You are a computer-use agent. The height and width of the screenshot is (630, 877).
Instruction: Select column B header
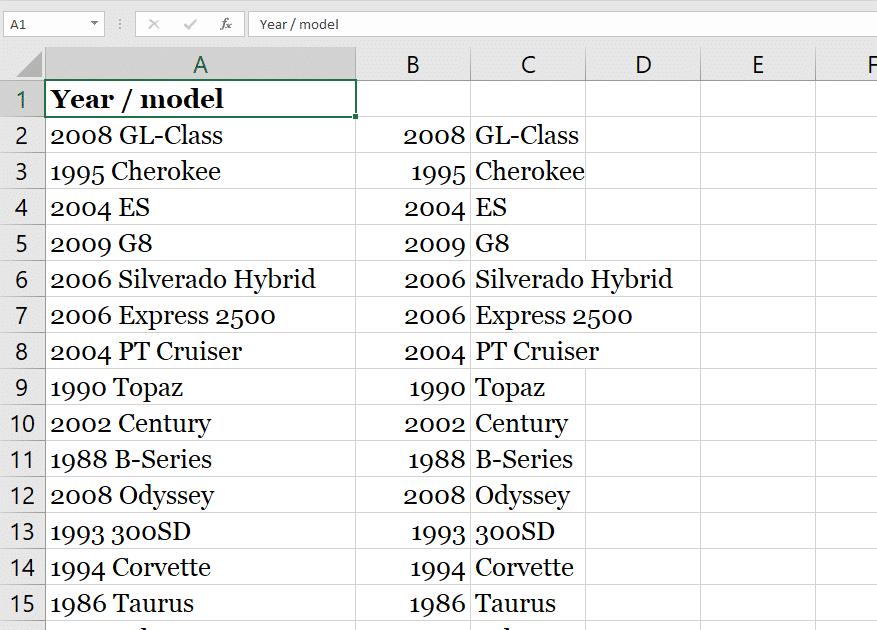413,63
